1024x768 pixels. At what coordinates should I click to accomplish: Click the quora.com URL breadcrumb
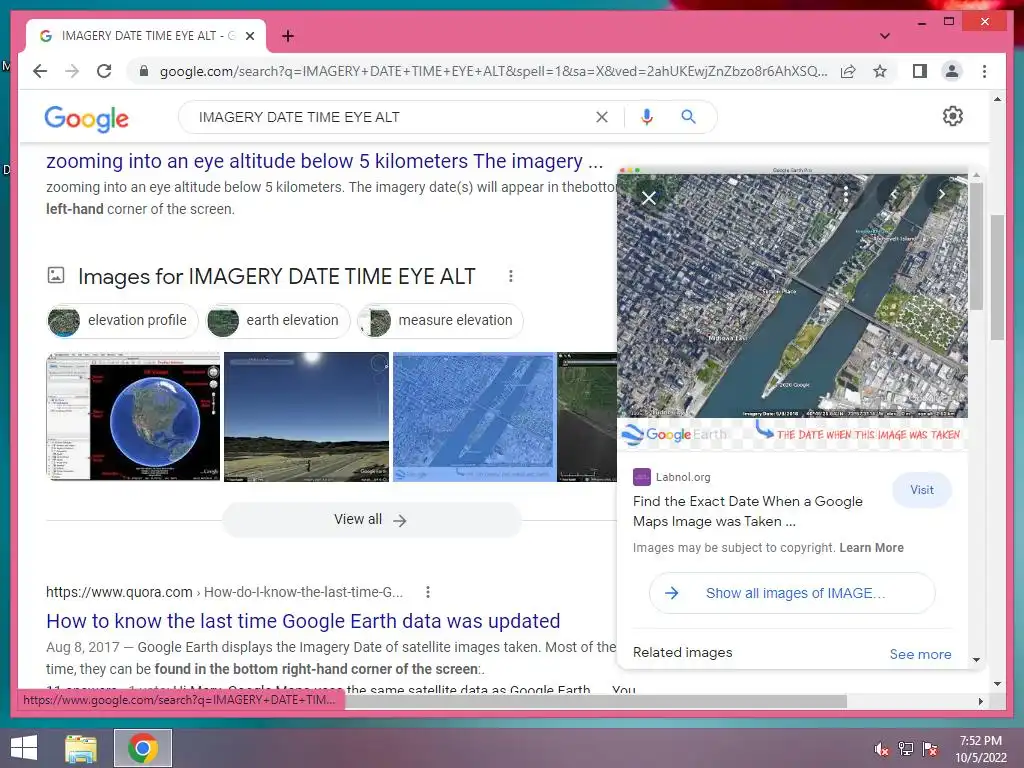point(224,592)
